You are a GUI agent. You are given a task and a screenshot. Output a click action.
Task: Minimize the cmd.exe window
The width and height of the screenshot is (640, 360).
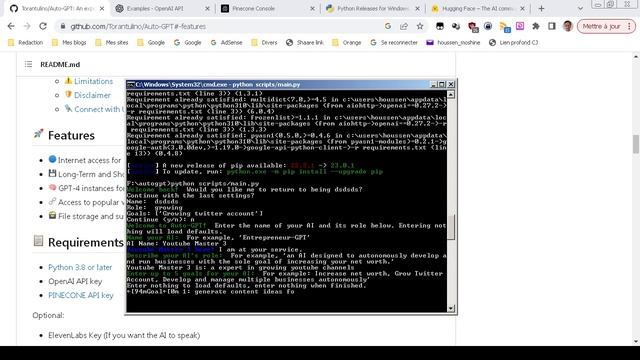(434, 84)
